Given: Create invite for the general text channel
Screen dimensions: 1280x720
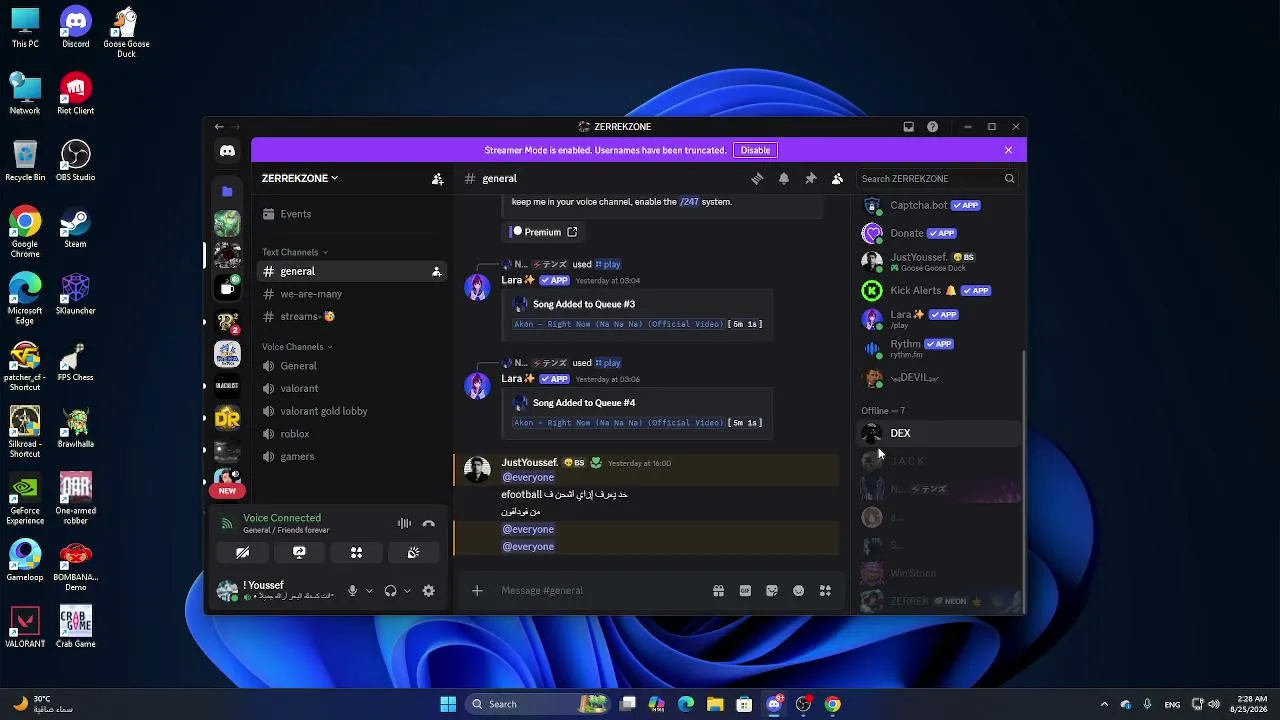Looking at the screenshot, I should coord(436,271).
